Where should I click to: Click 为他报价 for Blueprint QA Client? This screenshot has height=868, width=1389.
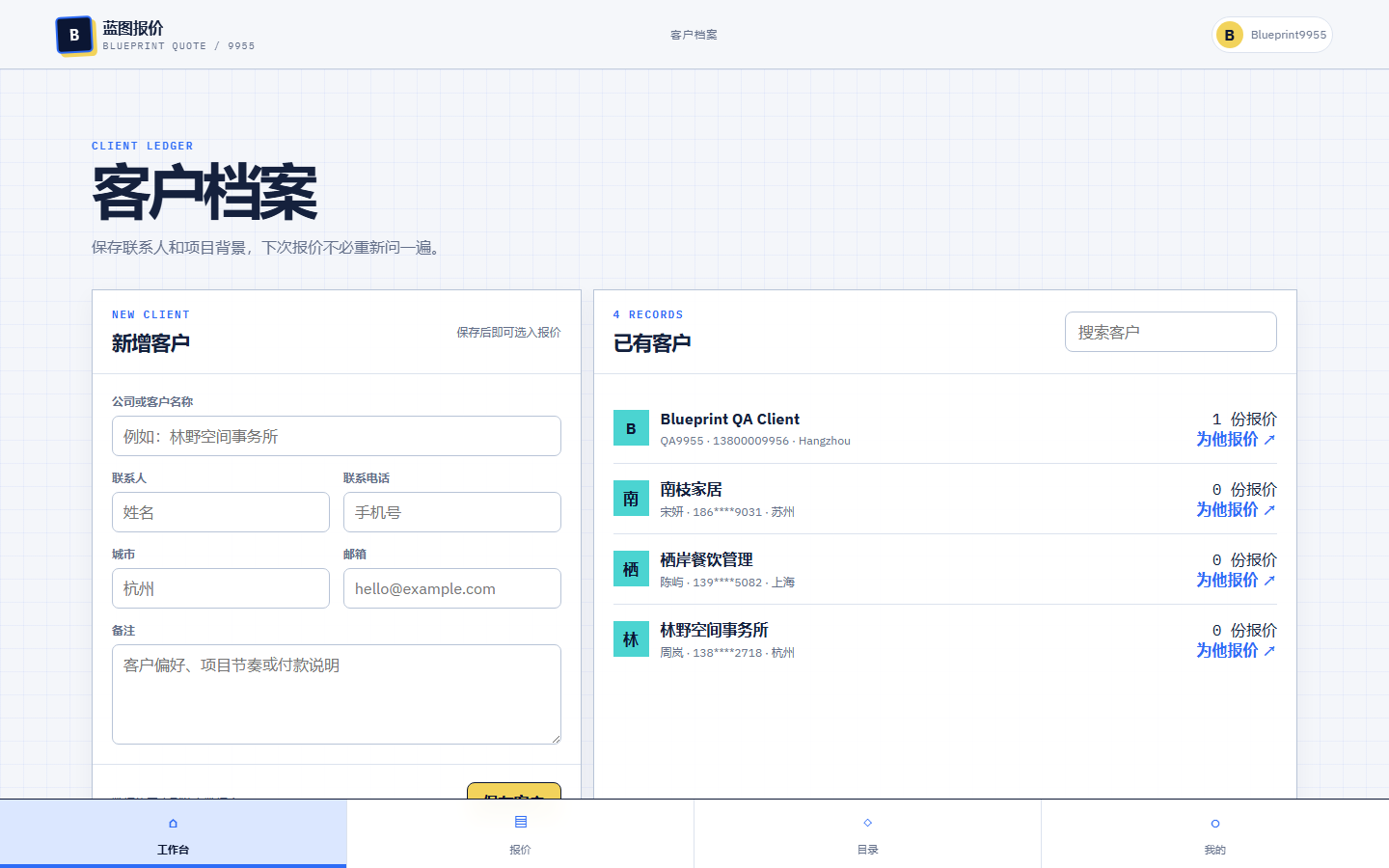[1236, 439]
